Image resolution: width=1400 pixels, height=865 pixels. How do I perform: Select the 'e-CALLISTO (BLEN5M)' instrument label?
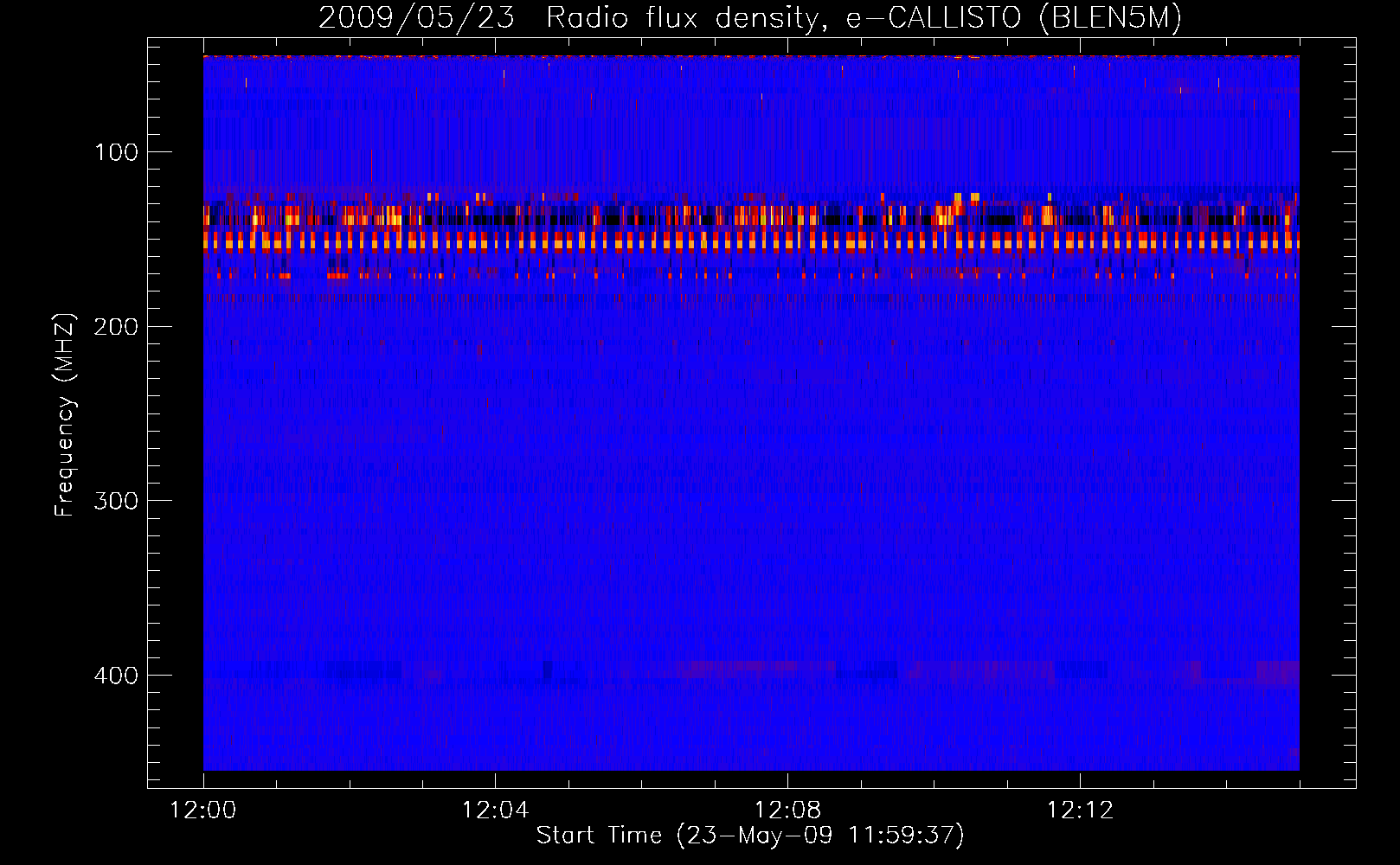click(x=1013, y=18)
